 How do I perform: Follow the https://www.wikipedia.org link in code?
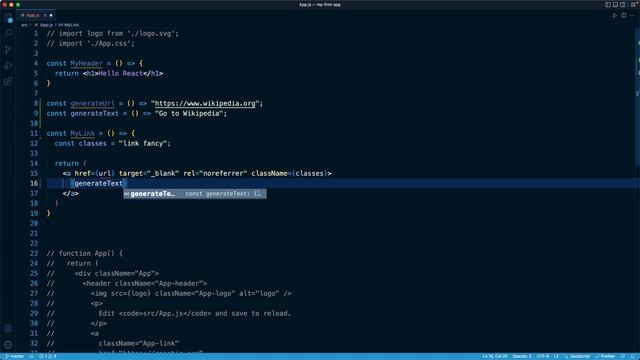tap(205, 103)
